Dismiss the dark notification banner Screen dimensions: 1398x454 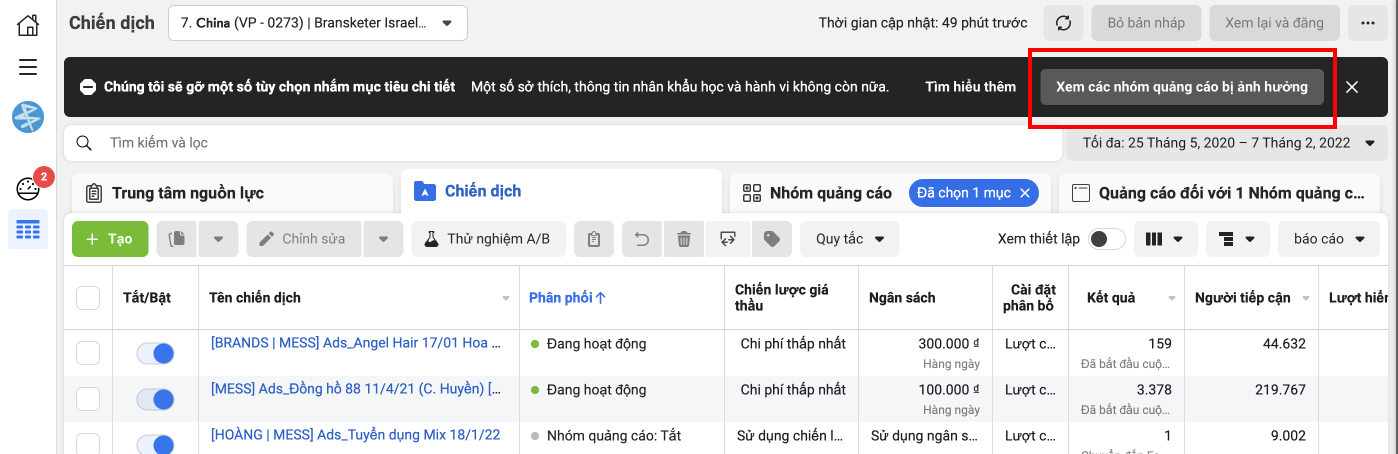pyautogui.click(x=1352, y=87)
